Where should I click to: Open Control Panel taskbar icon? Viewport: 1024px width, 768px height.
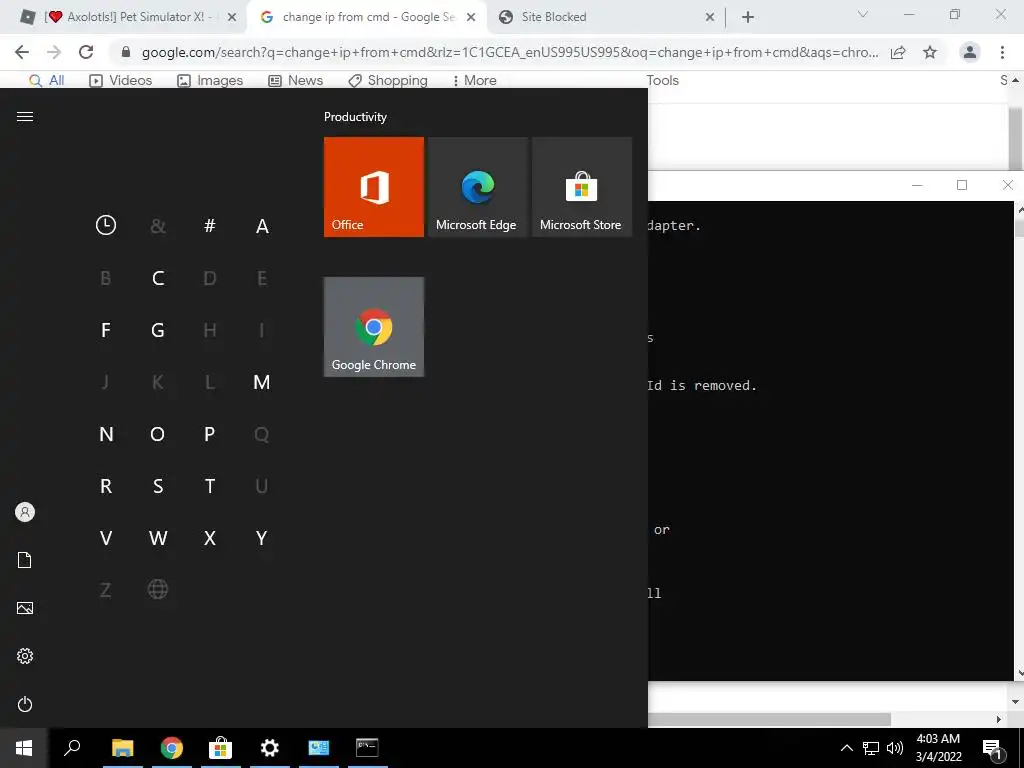tap(319, 748)
